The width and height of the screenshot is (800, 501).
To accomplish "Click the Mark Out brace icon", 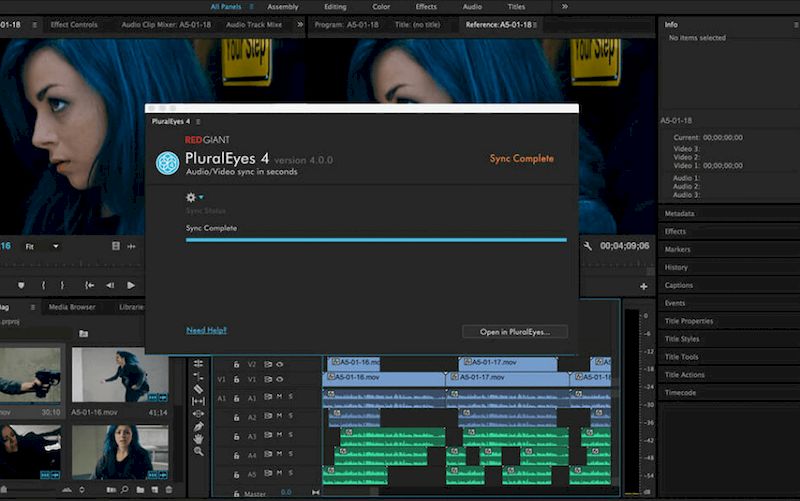I will coord(62,286).
